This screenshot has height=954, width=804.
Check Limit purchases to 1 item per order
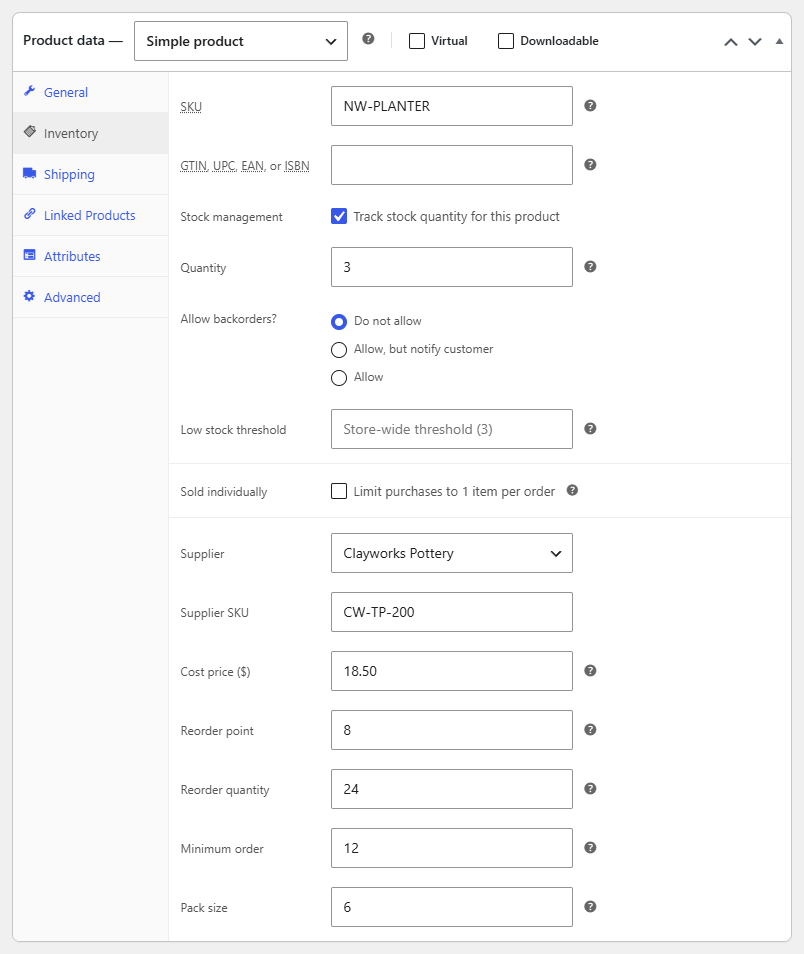(339, 491)
